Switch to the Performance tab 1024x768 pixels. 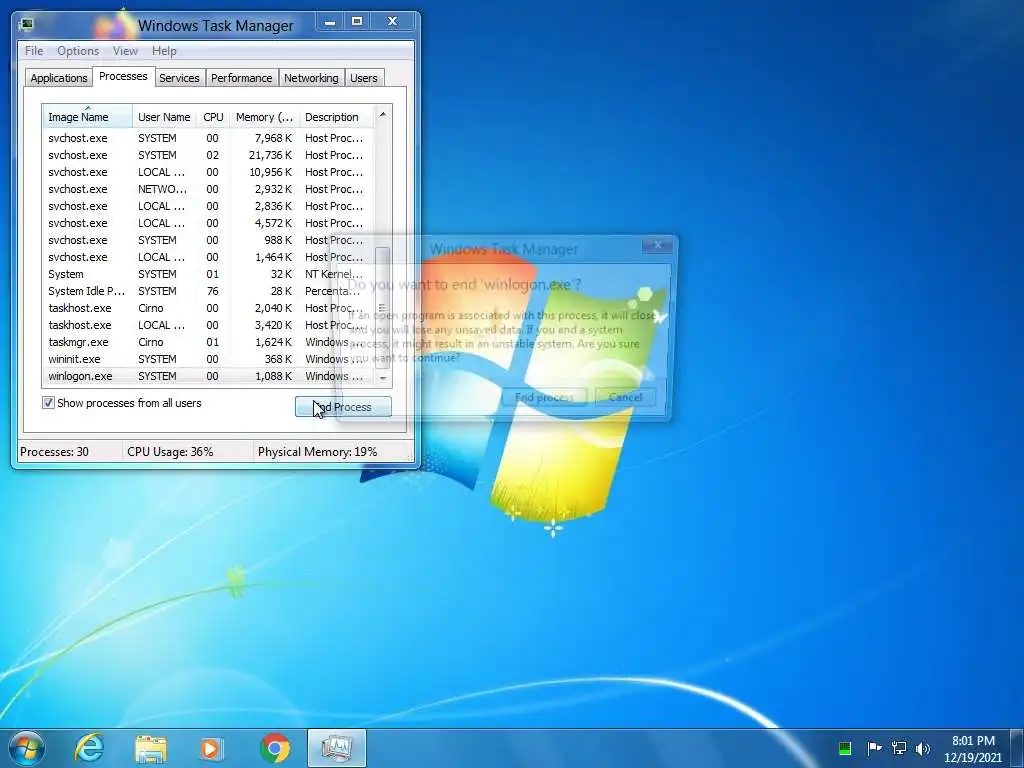[242, 78]
